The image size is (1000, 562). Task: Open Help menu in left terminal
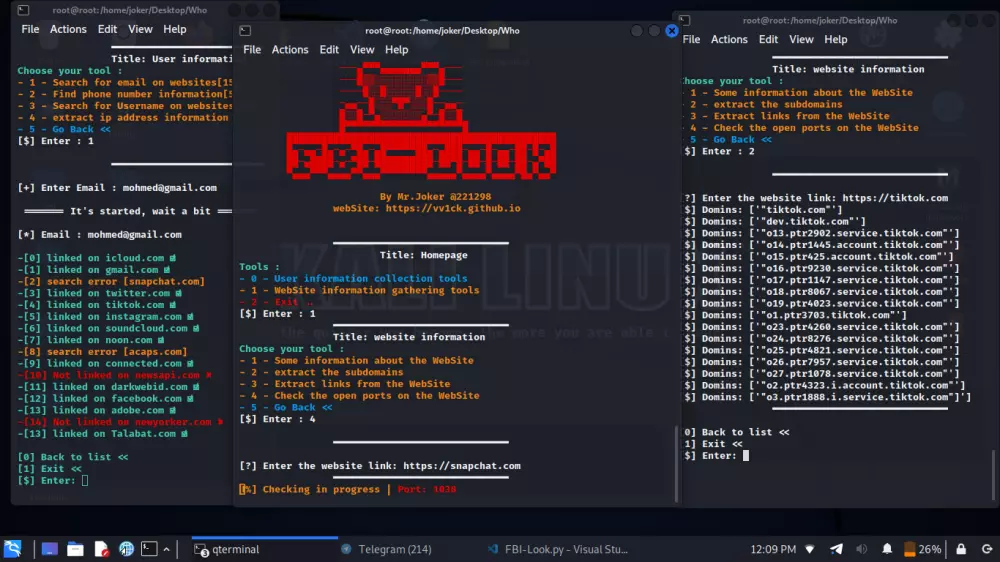click(x=175, y=29)
